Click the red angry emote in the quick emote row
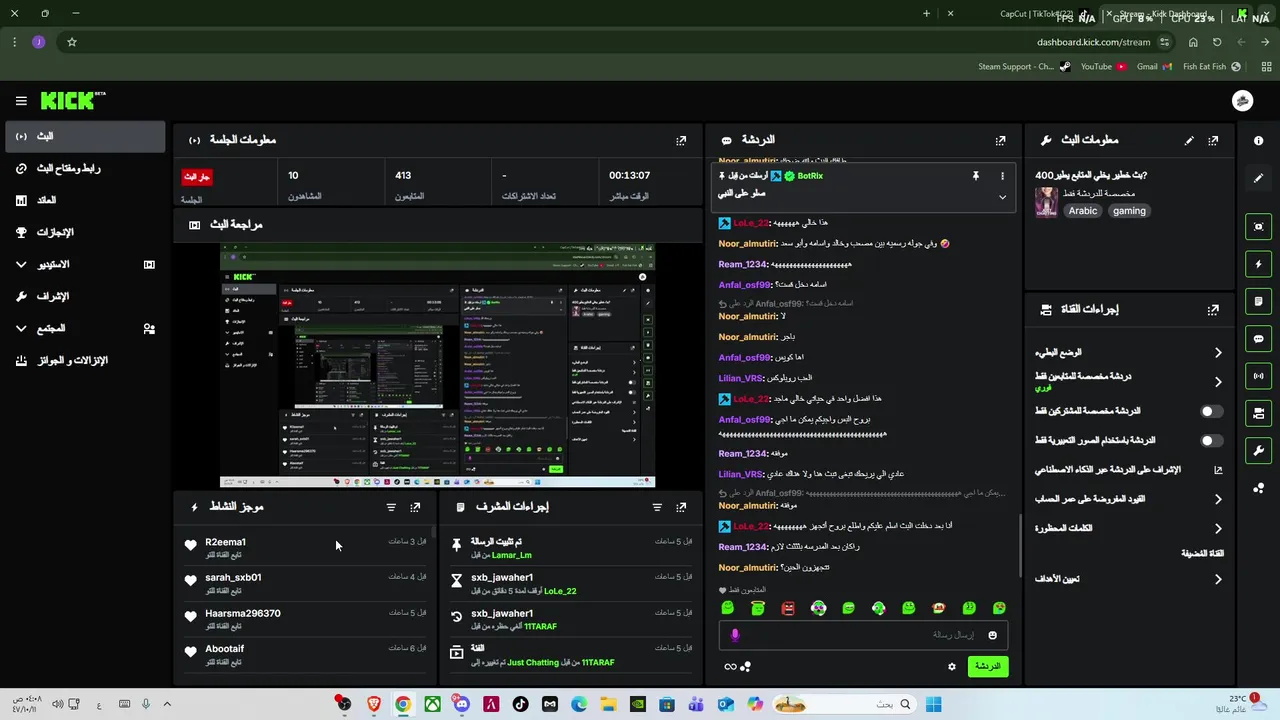Screen dimensions: 1280x720 pyautogui.click(x=788, y=608)
